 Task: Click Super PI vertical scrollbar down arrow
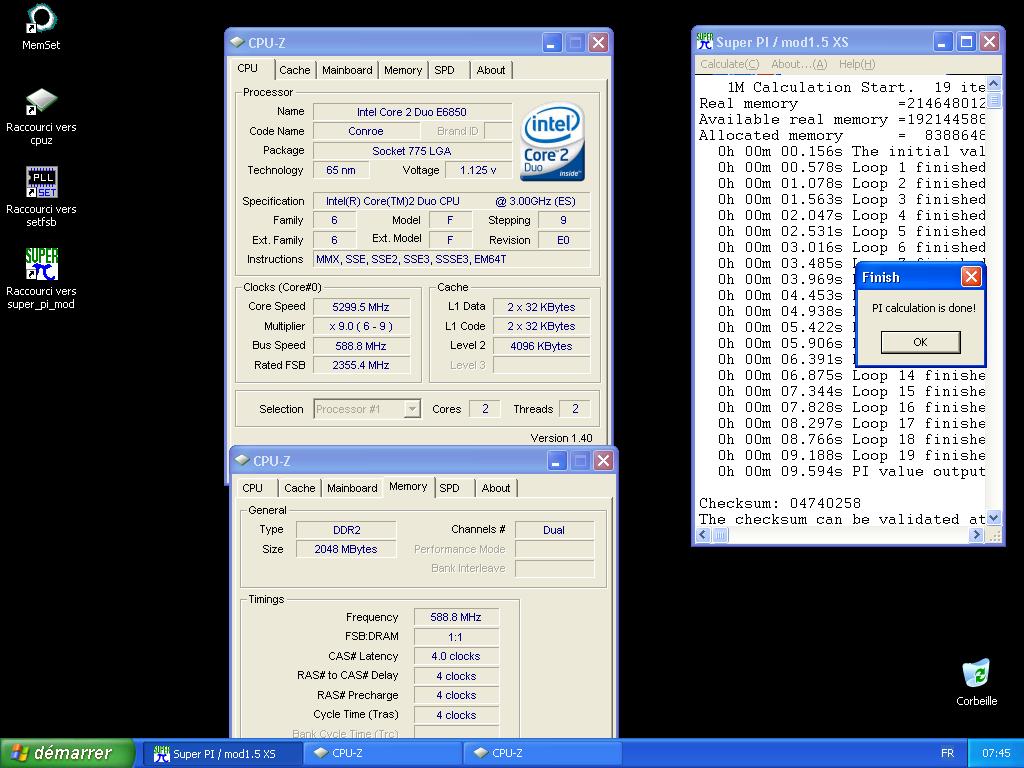click(993, 519)
